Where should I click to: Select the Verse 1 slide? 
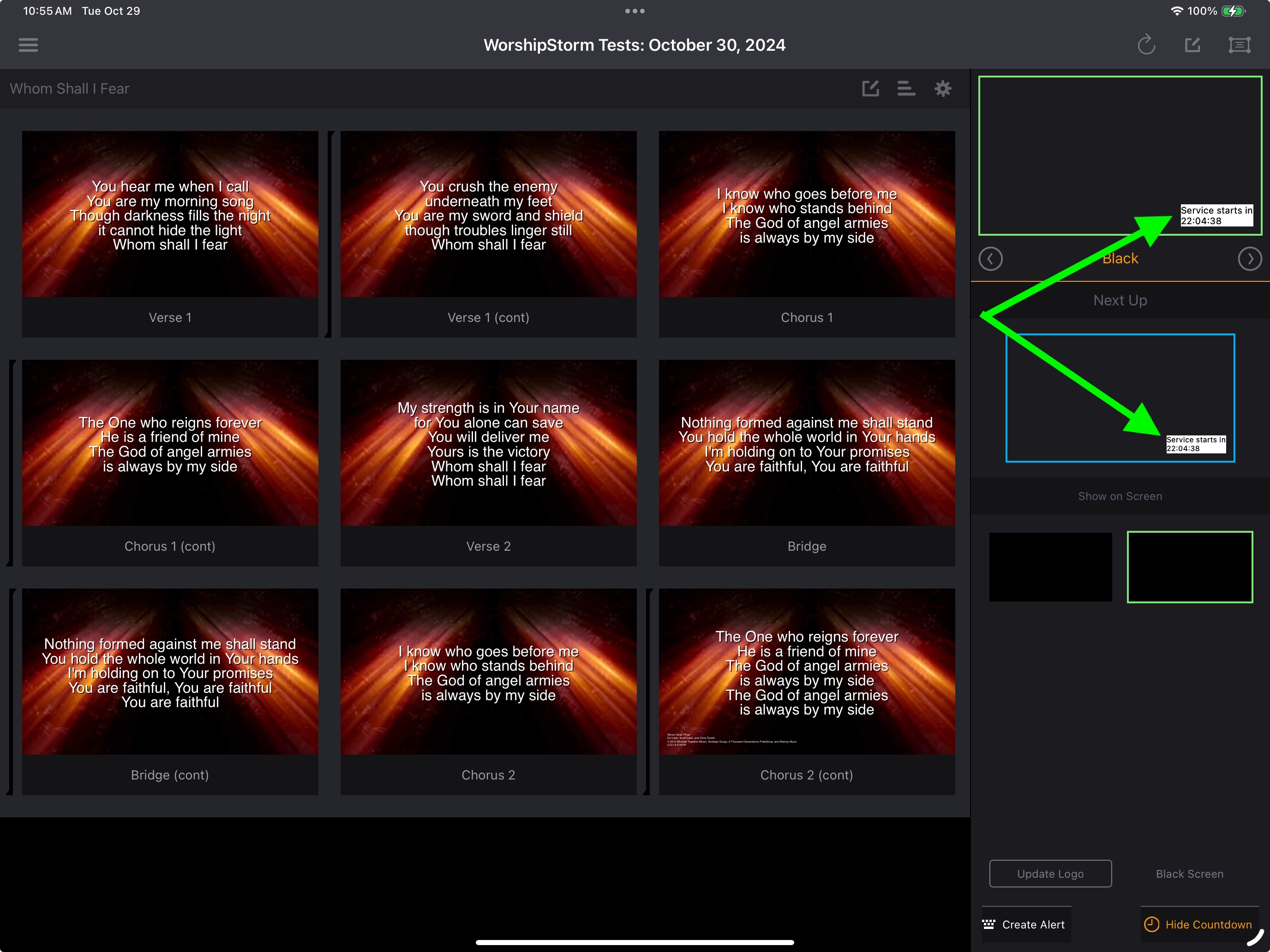[170, 234]
